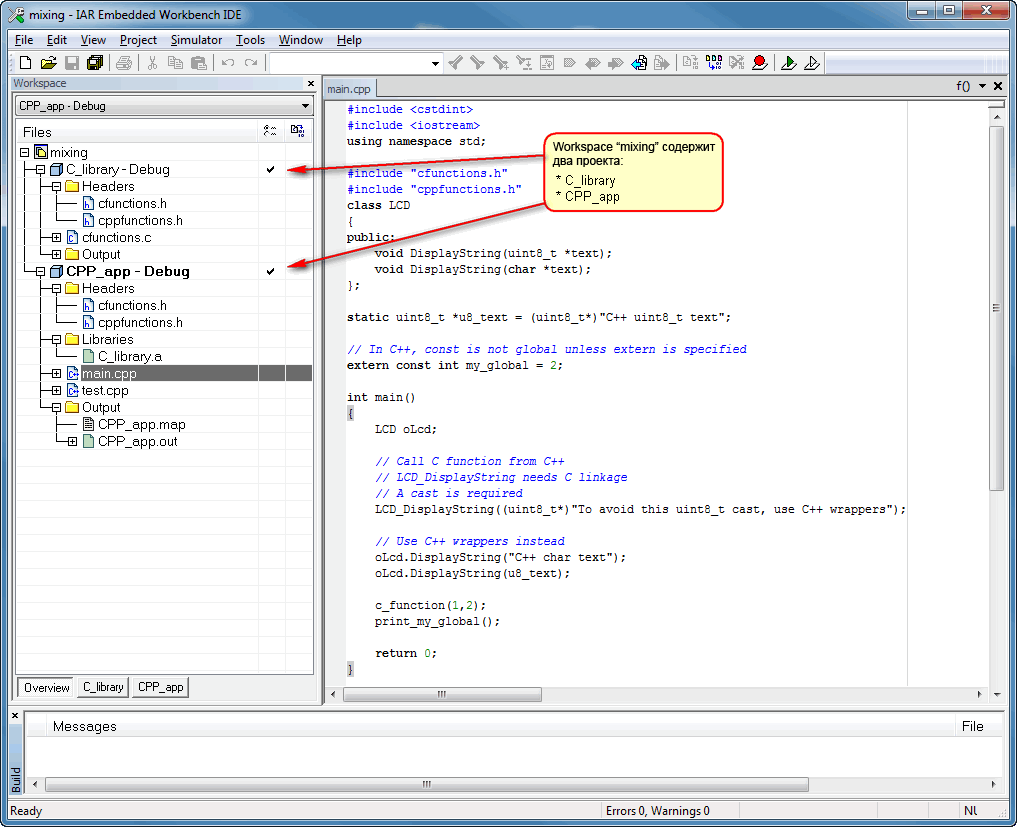Open the Find dialog icon
The height and width of the screenshot is (827, 1017).
click(501, 63)
